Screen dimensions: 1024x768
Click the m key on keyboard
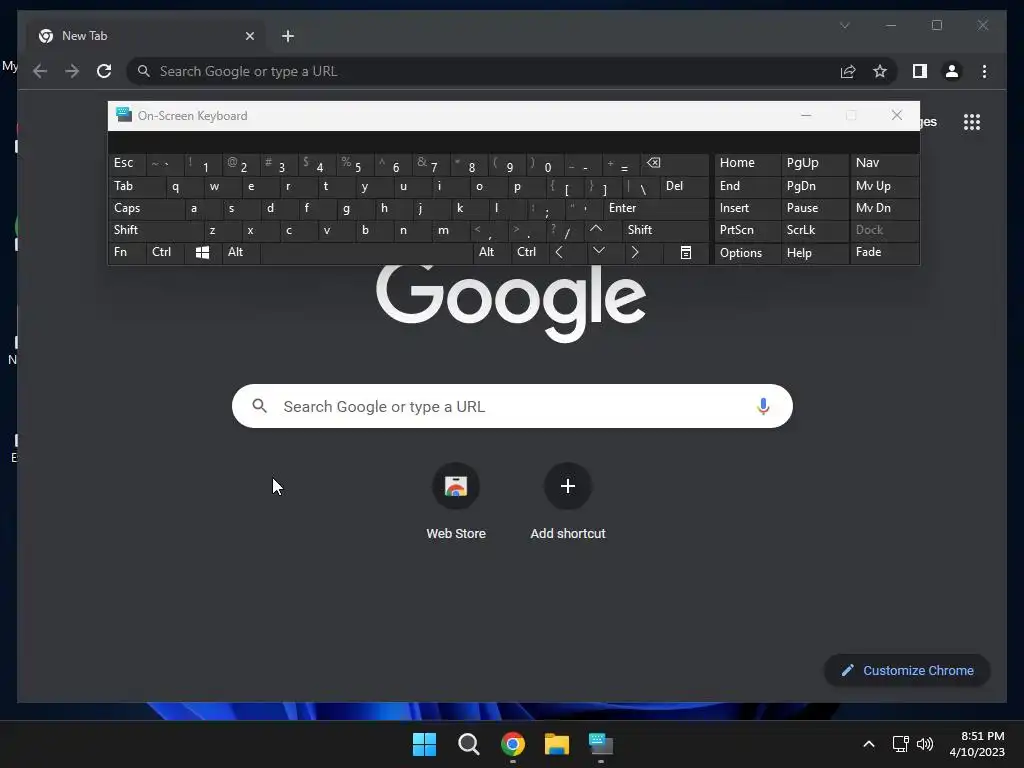[x=452, y=230]
